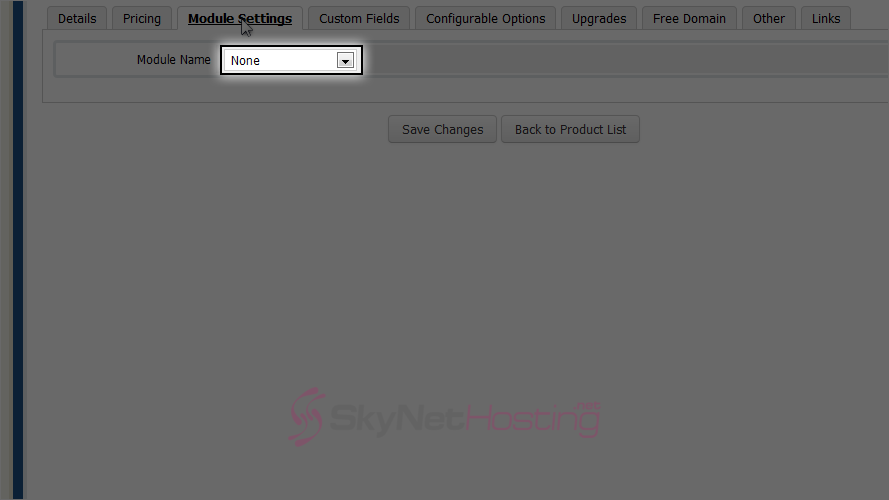This screenshot has width=889, height=500.
Task: Click the Save Changes button
Action: click(x=442, y=129)
